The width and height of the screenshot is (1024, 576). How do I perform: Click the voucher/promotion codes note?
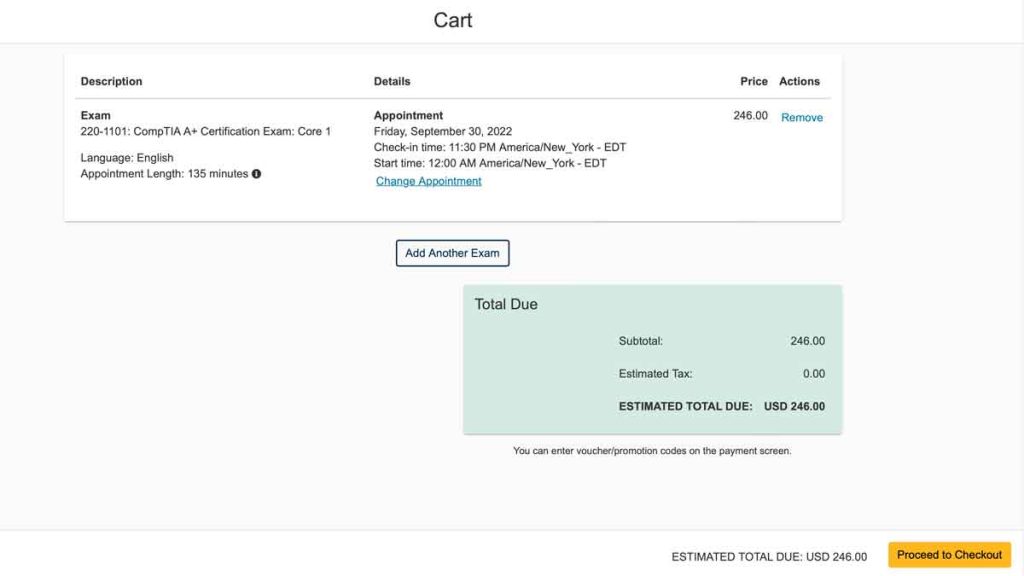click(x=652, y=451)
